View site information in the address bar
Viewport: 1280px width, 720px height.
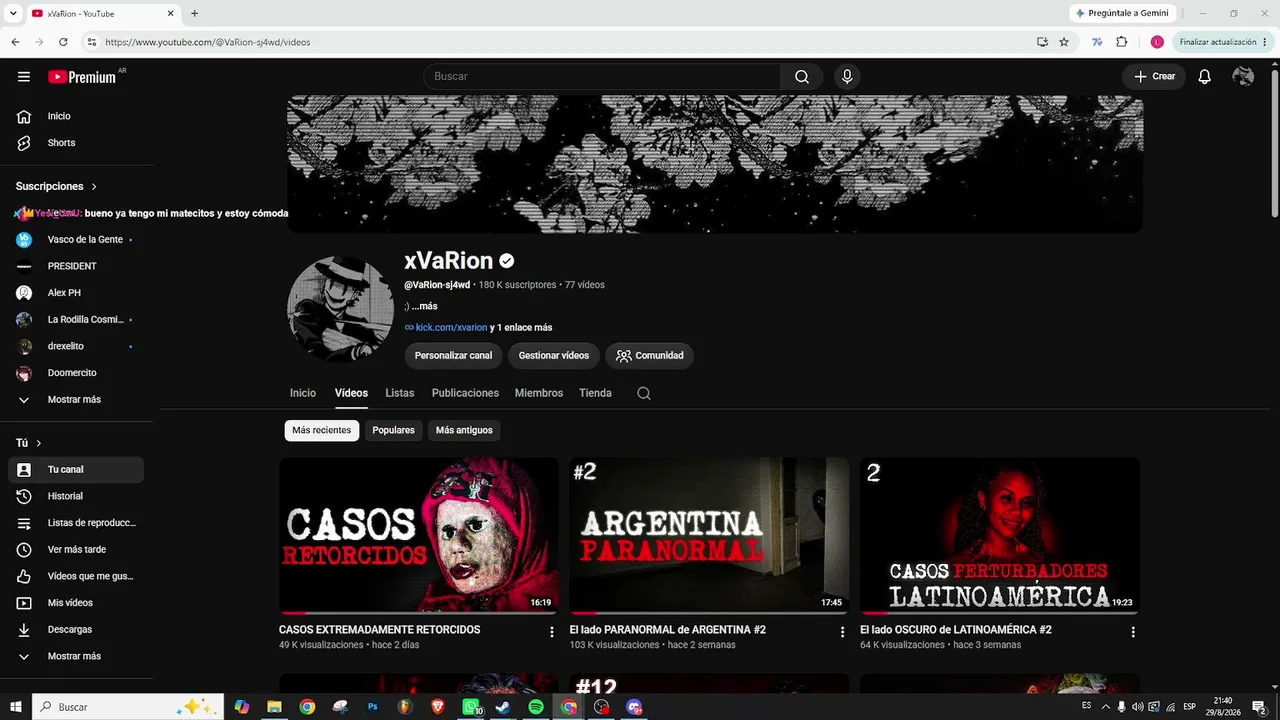click(91, 42)
